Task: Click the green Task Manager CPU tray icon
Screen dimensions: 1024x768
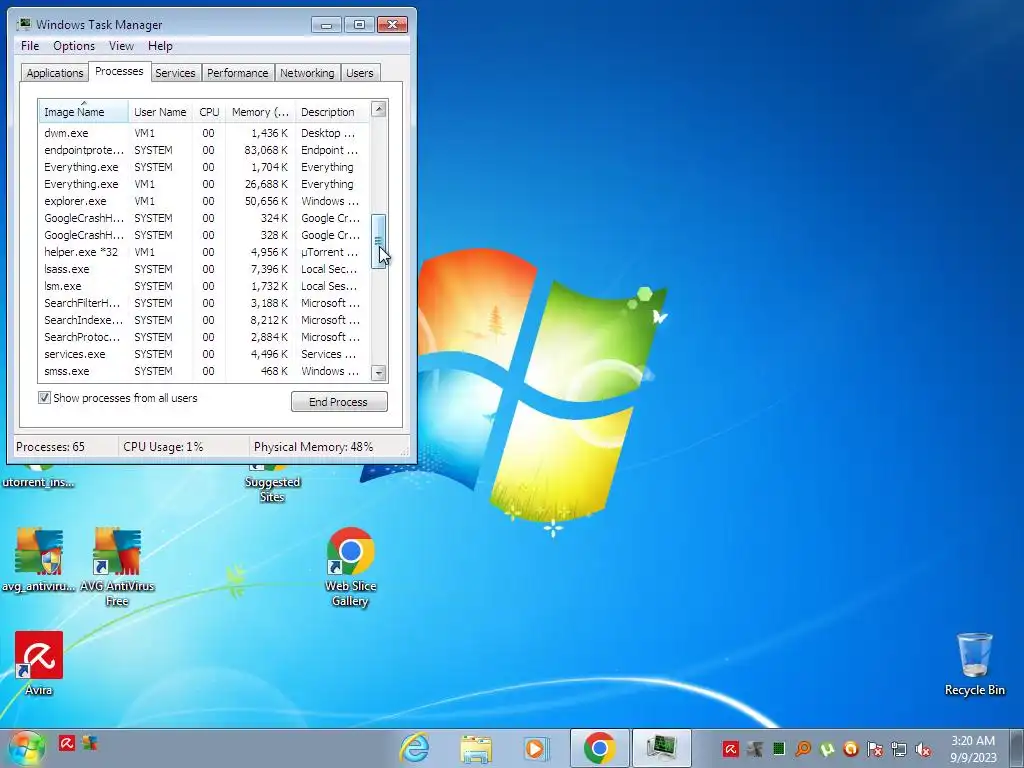Action: [x=778, y=749]
